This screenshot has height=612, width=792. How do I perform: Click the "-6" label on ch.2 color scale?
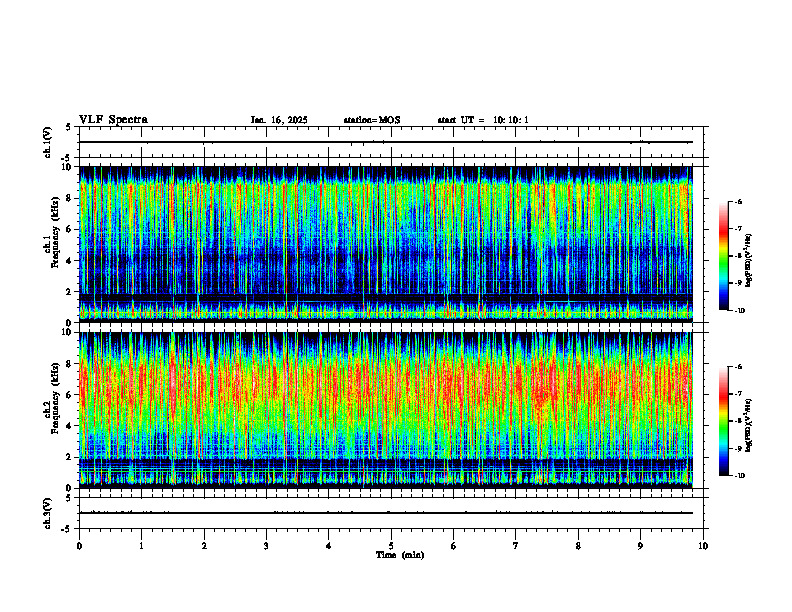[x=738, y=367]
